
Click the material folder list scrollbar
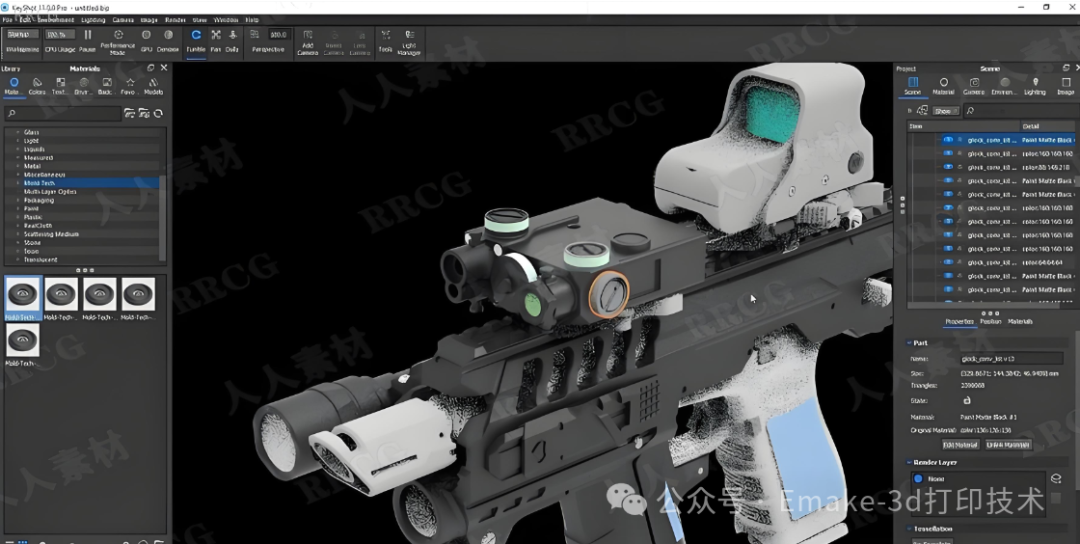[x=163, y=218]
